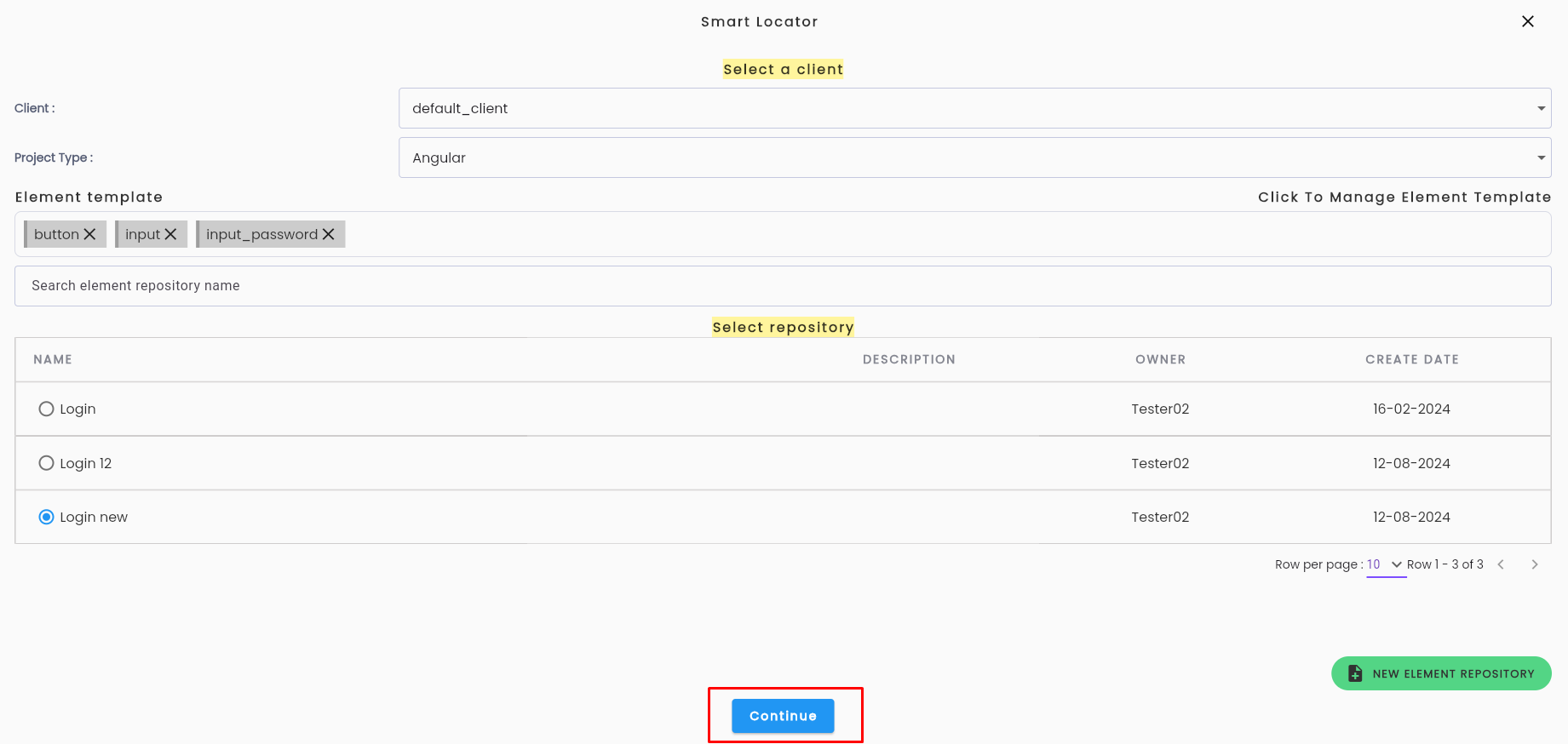Remove the input element template tag
Viewport: 1568px width, 744px height.
(170, 234)
